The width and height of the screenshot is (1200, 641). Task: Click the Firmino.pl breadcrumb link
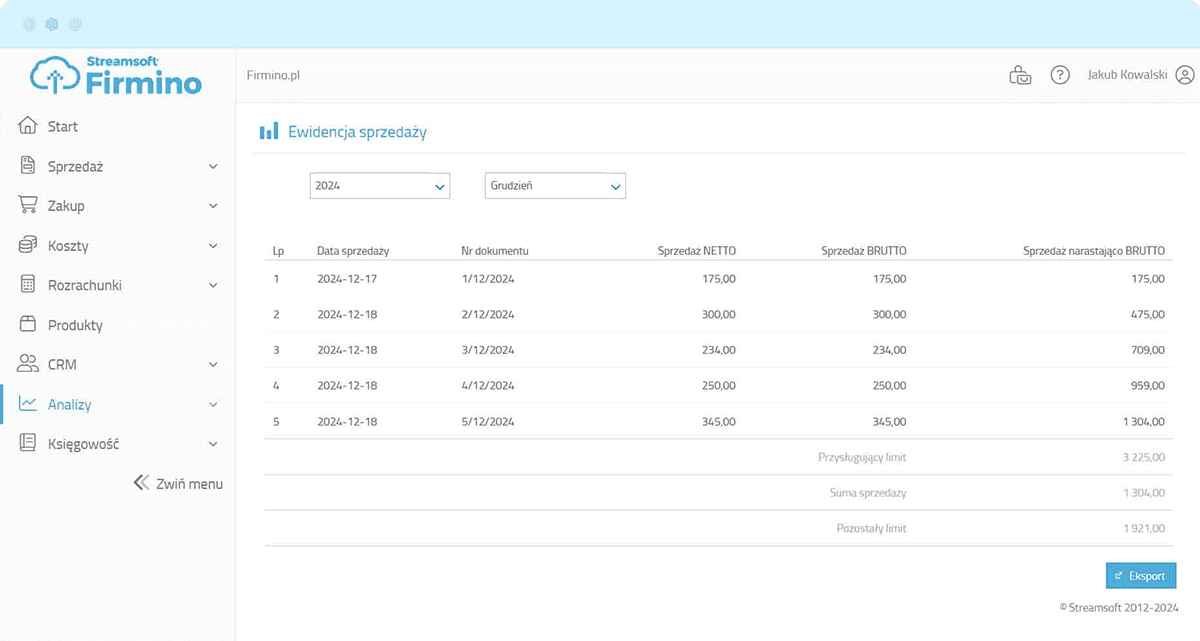pos(273,75)
